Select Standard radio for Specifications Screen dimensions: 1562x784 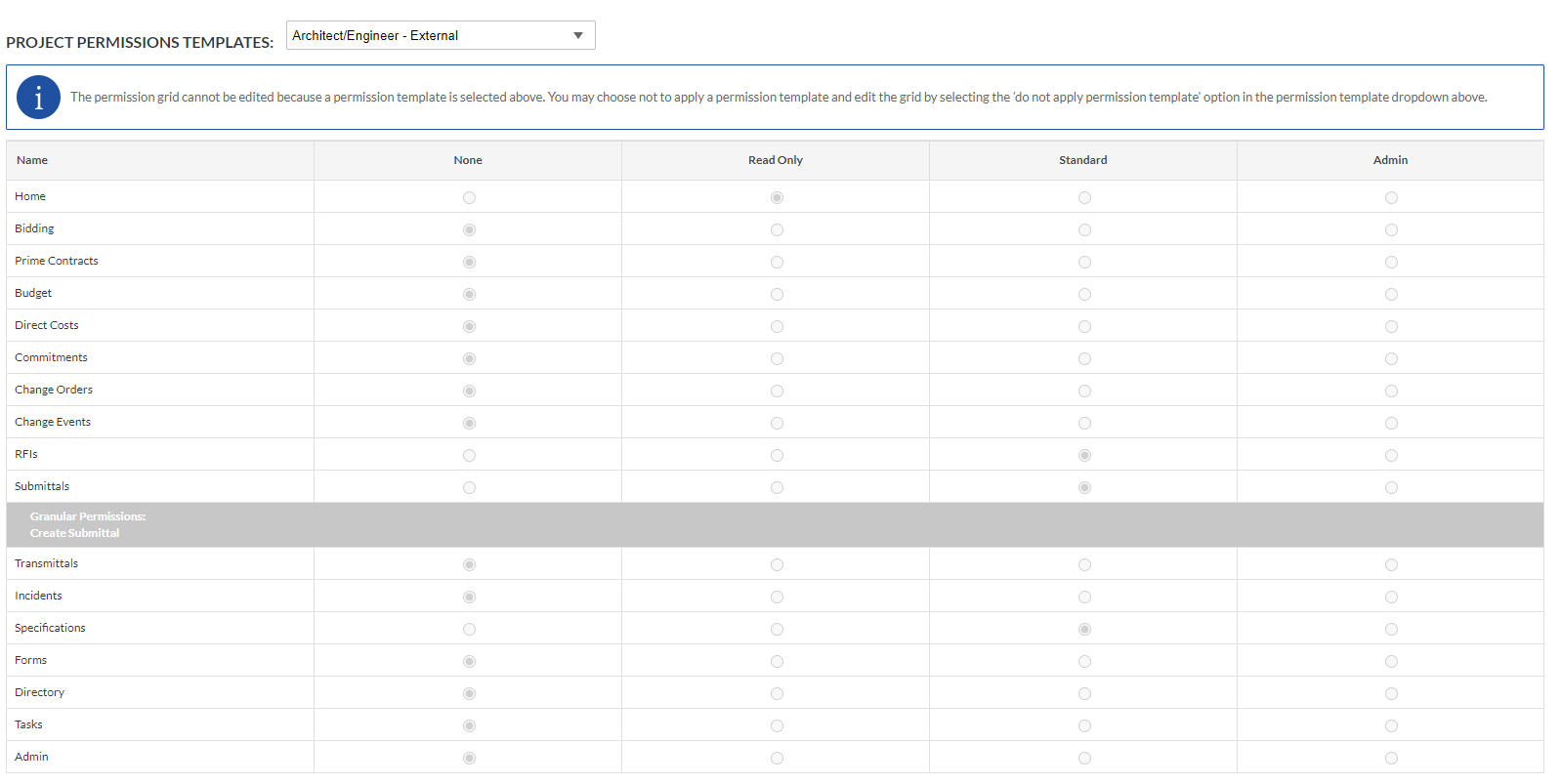coord(1084,629)
